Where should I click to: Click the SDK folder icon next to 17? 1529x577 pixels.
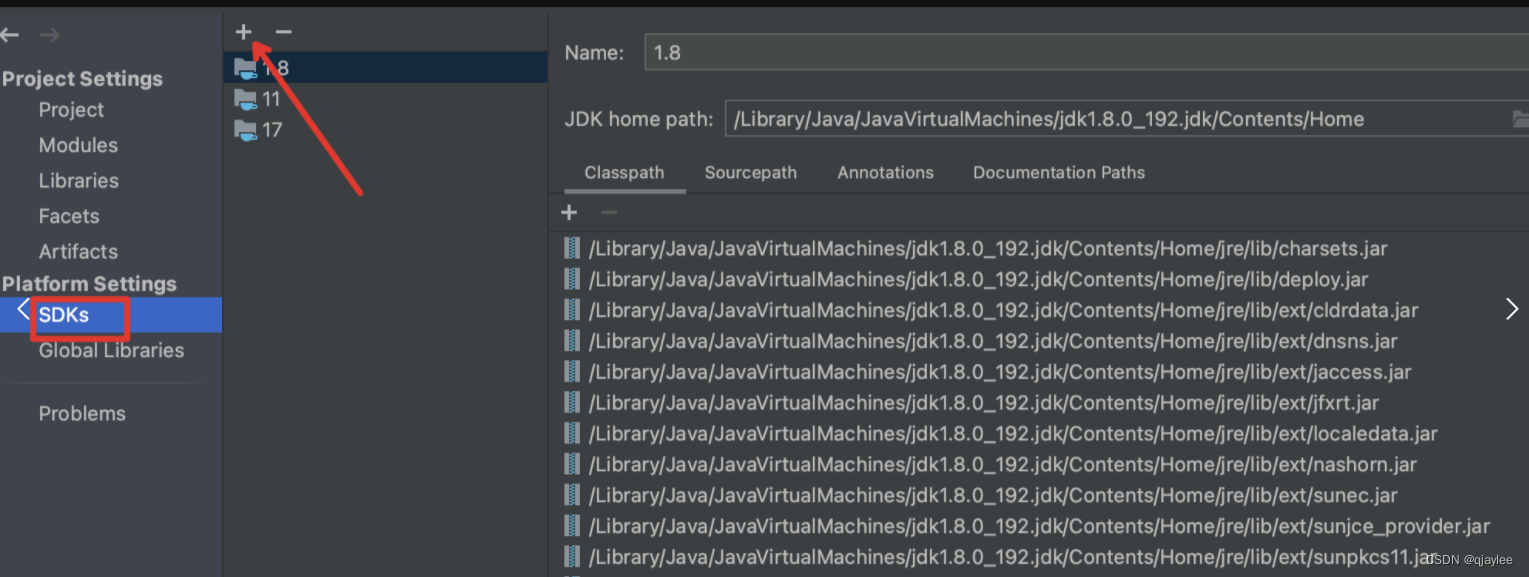coord(247,130)
